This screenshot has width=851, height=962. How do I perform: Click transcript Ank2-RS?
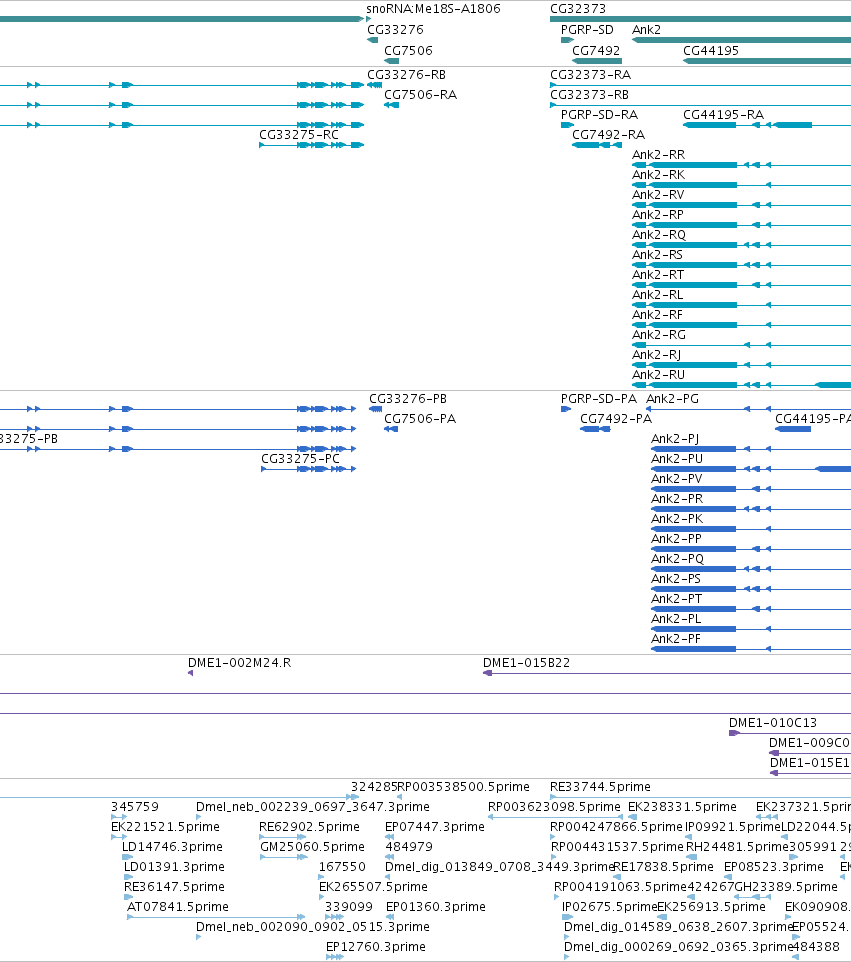[x=657, y=255]
